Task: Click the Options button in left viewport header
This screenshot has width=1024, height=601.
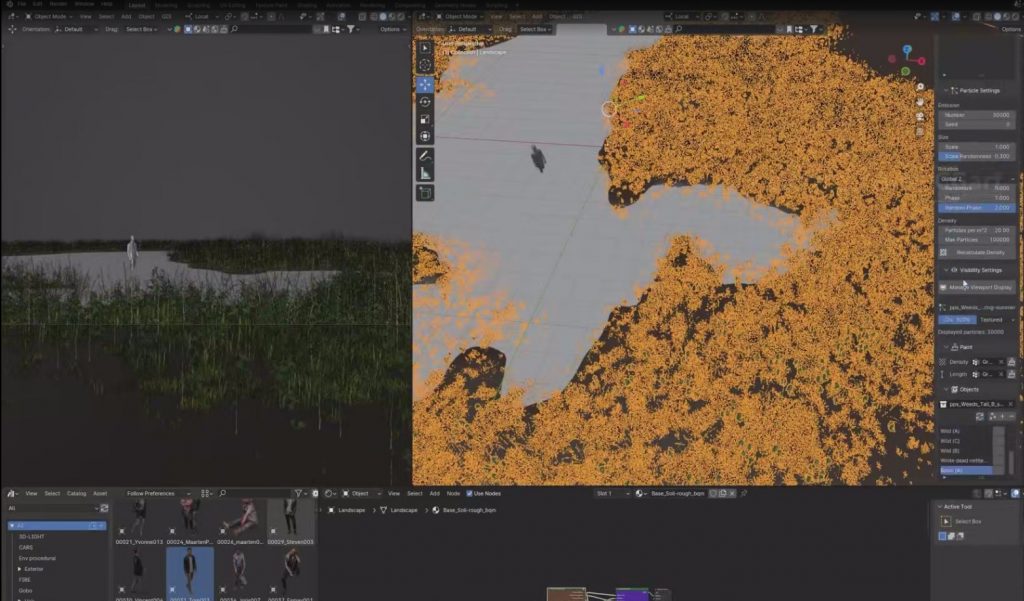Action: pyautogui.click(x=391, y=29)
